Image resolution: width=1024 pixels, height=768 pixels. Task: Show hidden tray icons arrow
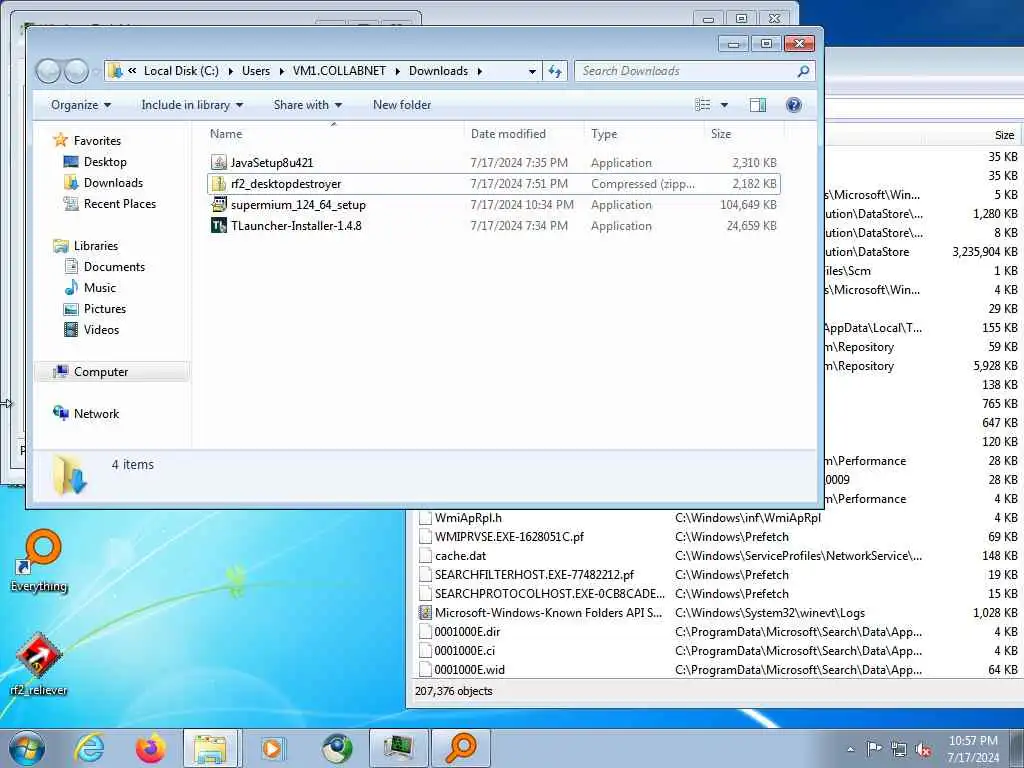850,749
